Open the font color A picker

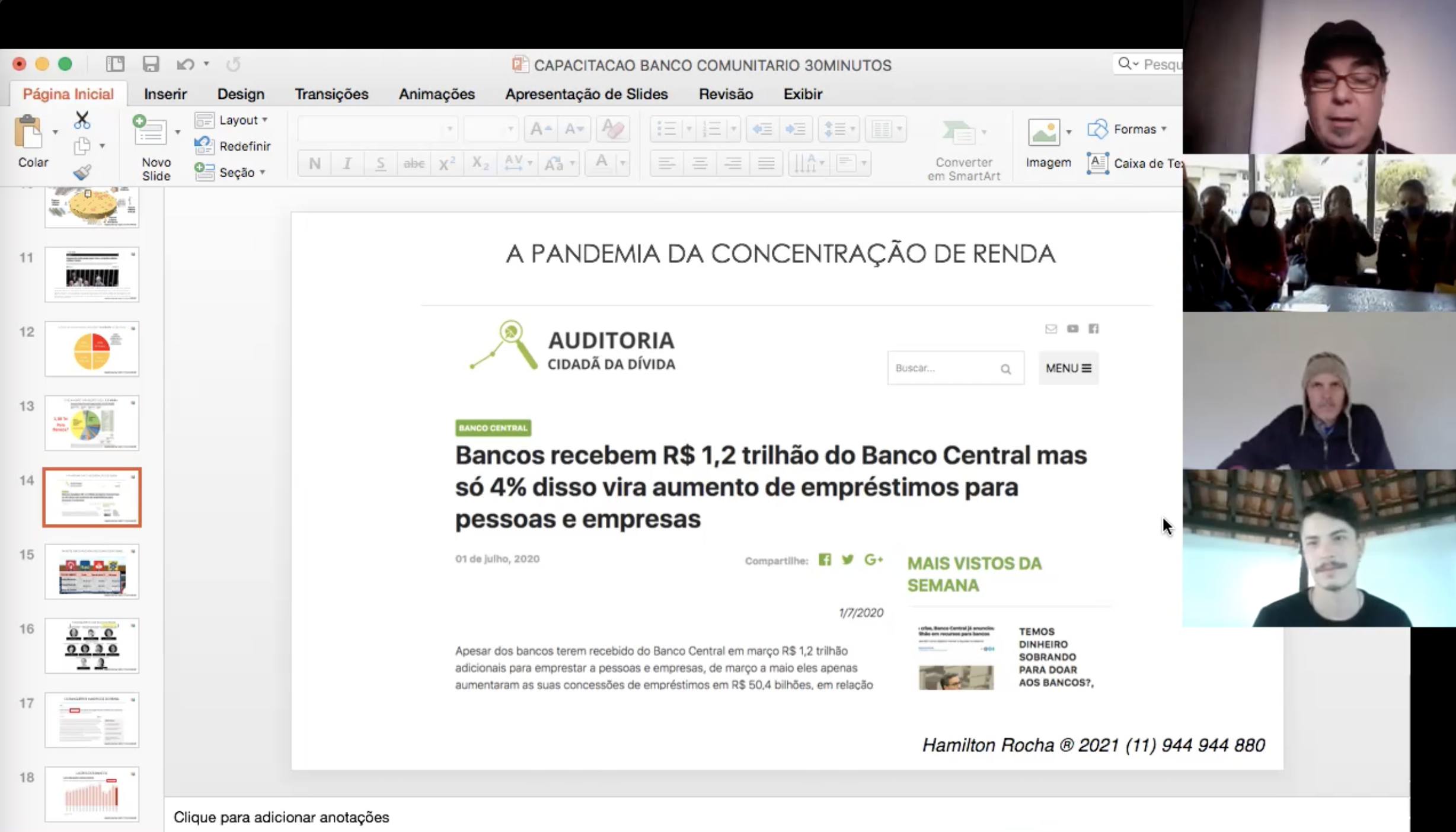click(601, 162)
